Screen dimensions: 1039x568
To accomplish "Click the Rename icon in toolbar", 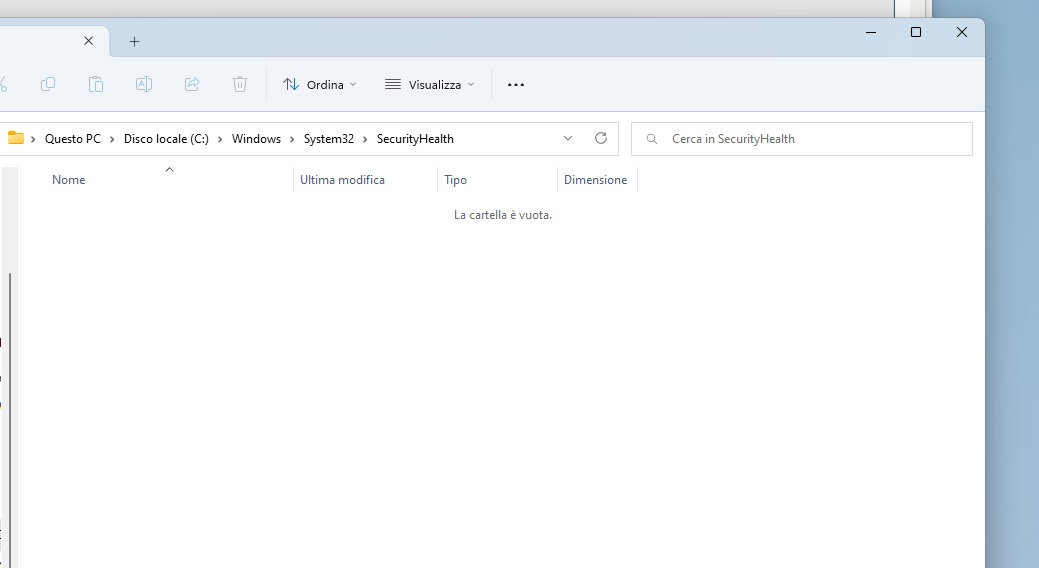I will (x=144, y=84).
